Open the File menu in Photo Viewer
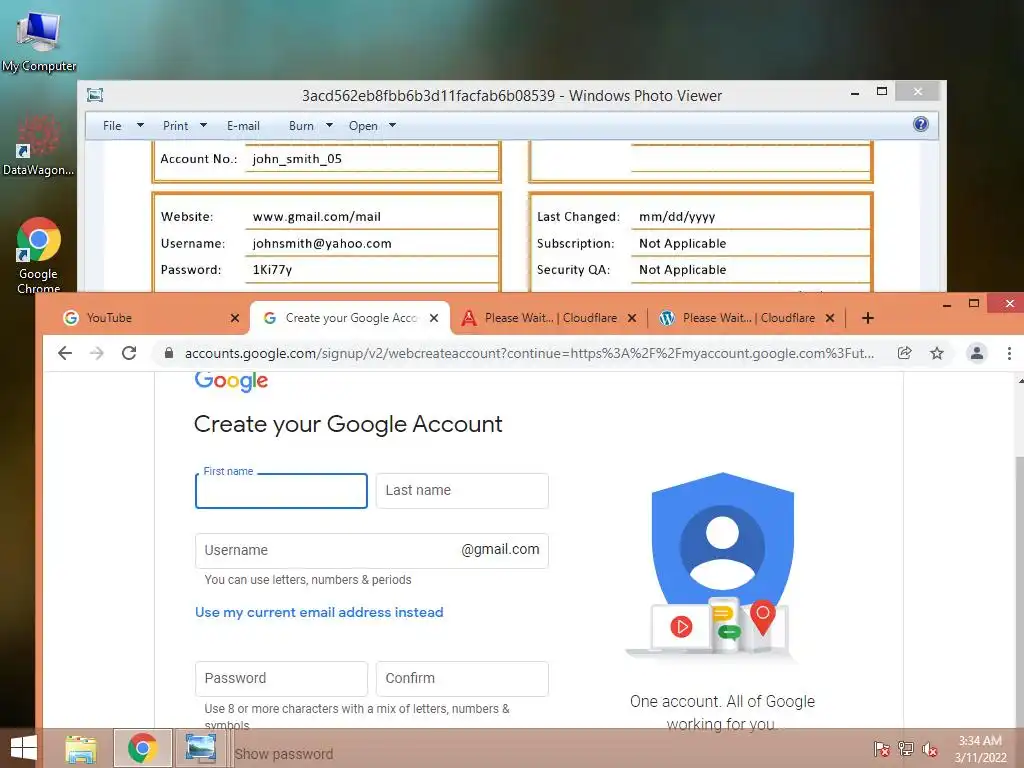The image size is (1024, 768). 112,125
